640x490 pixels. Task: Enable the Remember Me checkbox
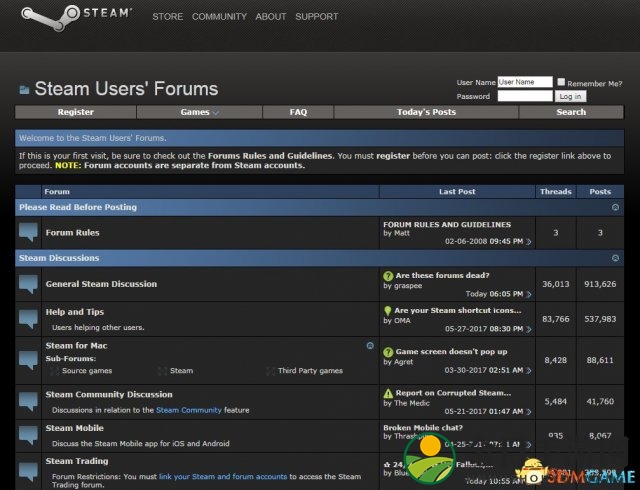point(561,82)
